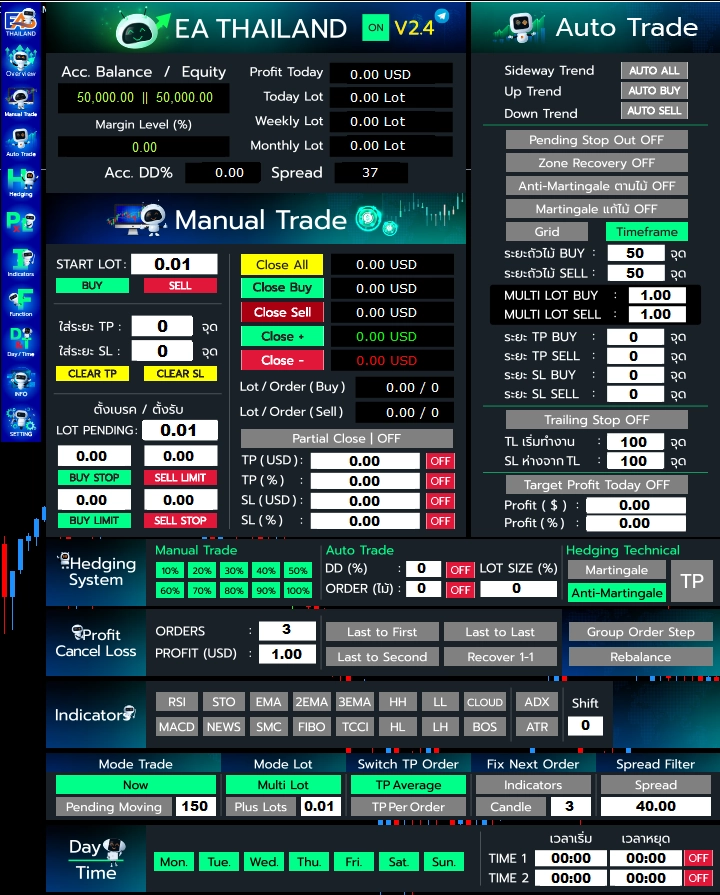Open the Overview sidebar icon
Screen dimensions: 720x895
tap(21, 61)
